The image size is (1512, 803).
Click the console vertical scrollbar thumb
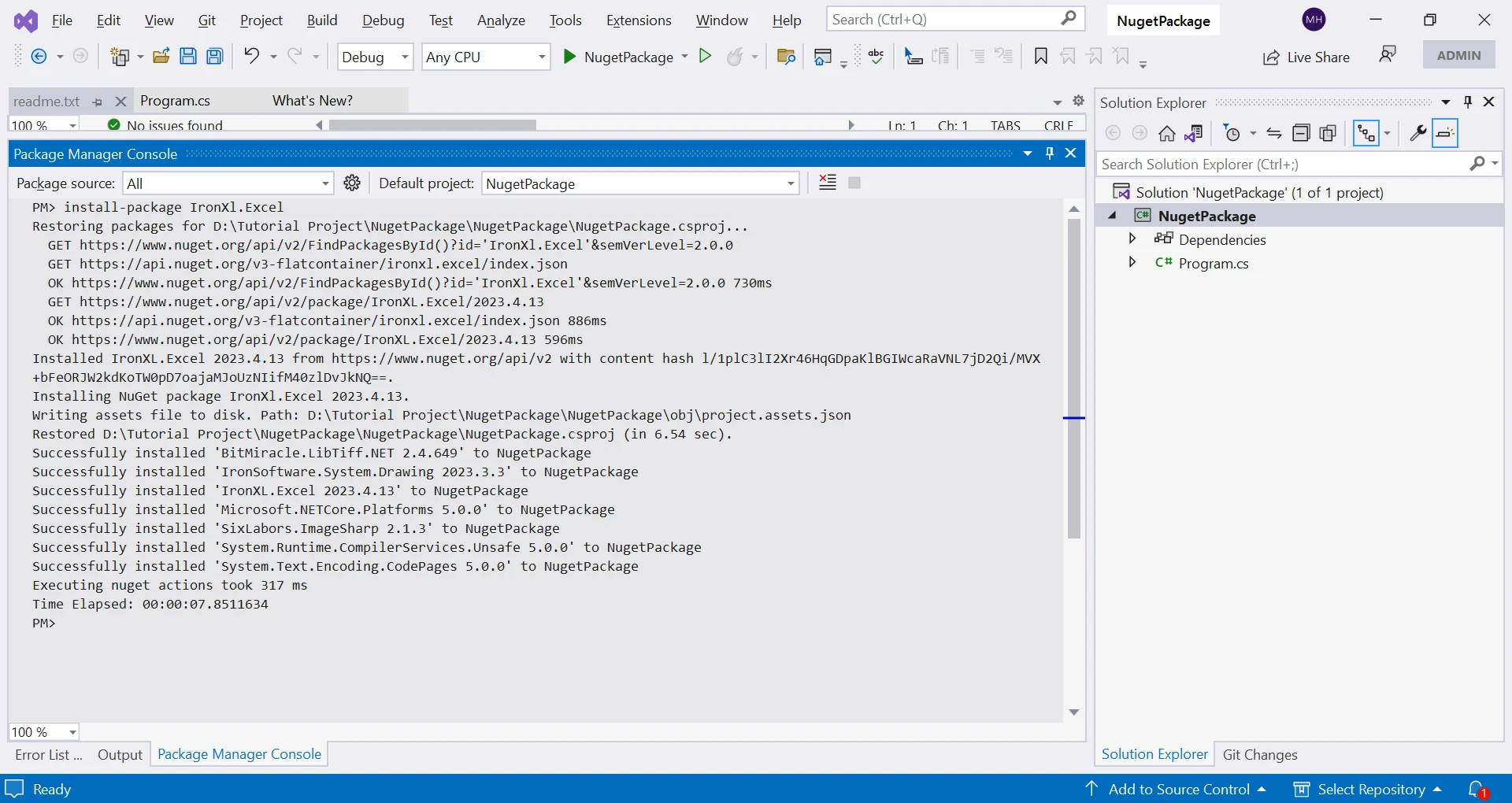[1074, 378]
